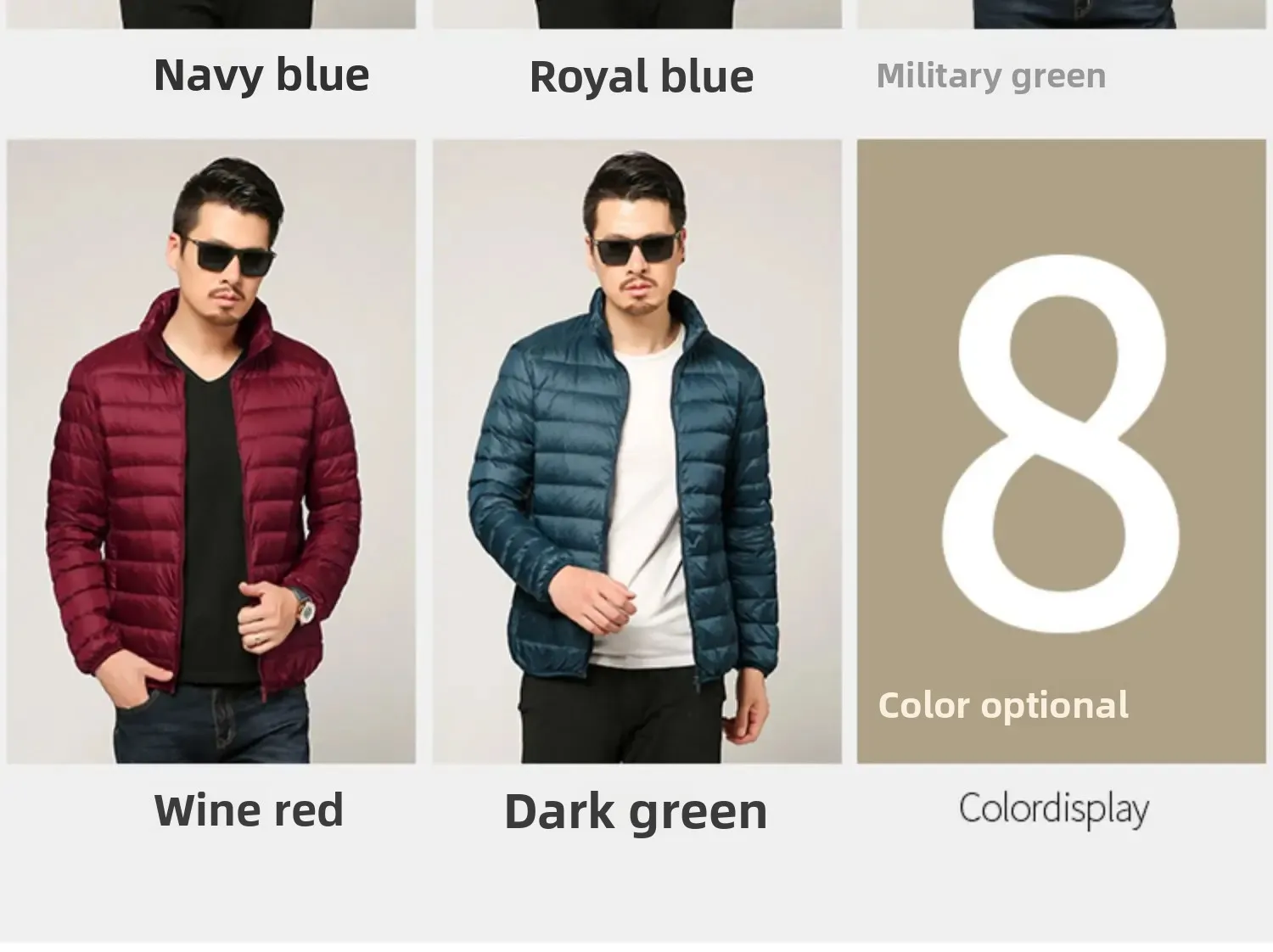Screen dimensions: 1273x952
Task: Click the wristwatch on wine red model
Action: [303, 608]
